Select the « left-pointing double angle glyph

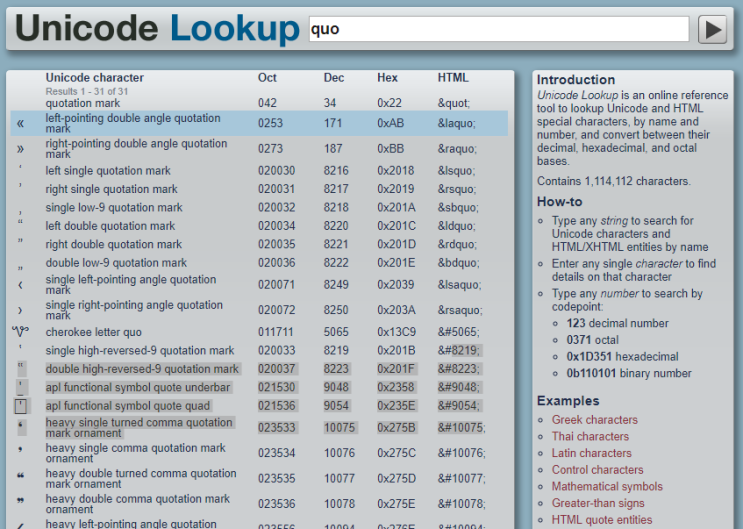click(20, 124)
